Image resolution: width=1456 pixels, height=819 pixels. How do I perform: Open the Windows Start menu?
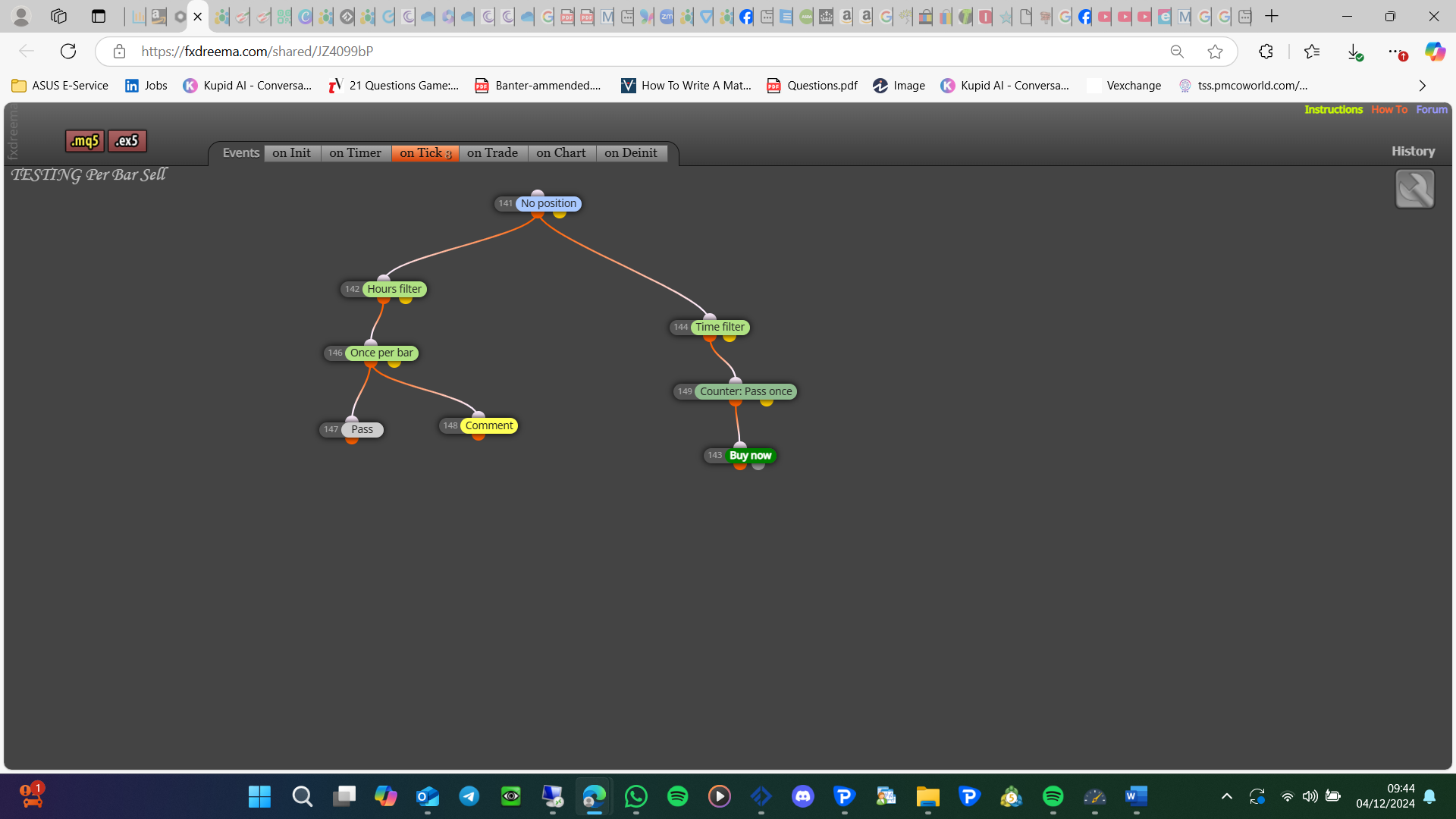tap(259, 796)
